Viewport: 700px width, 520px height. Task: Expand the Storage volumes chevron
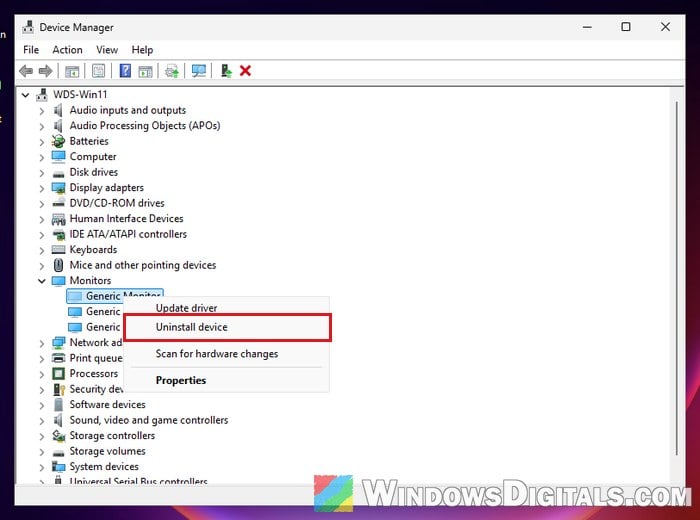[42, 451]
